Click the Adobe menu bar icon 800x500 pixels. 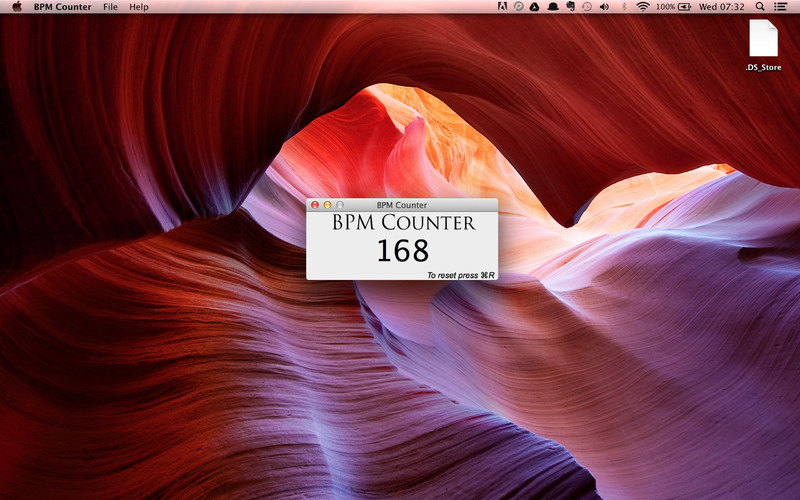502,7
